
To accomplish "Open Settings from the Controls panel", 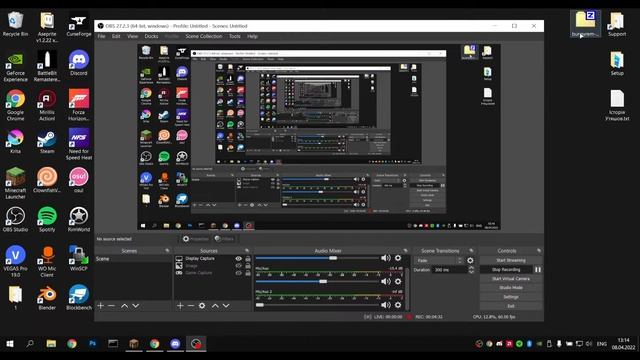I will point(511,297).
